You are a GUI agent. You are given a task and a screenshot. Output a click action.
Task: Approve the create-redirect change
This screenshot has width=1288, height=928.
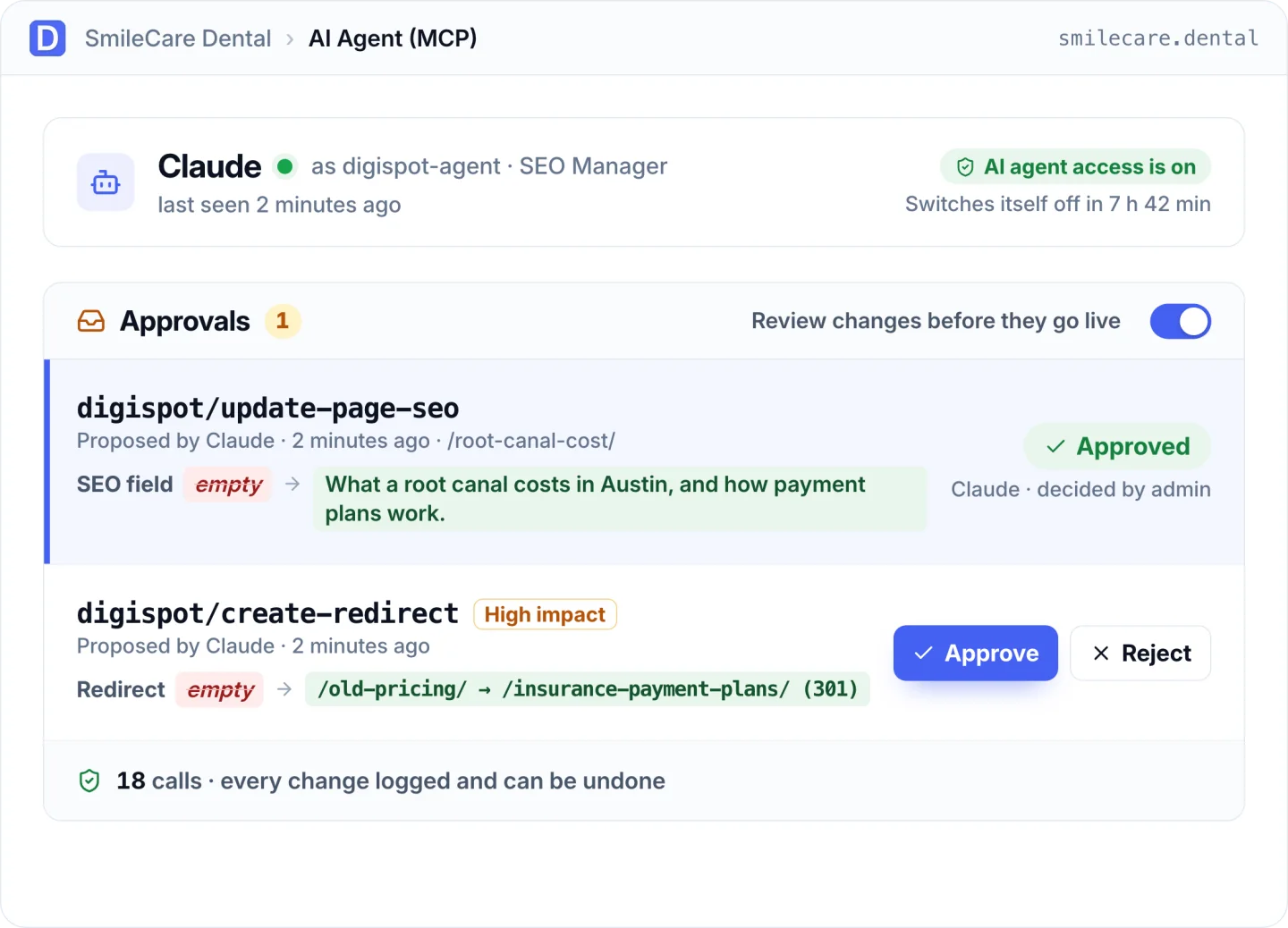[x=976, y=653]
